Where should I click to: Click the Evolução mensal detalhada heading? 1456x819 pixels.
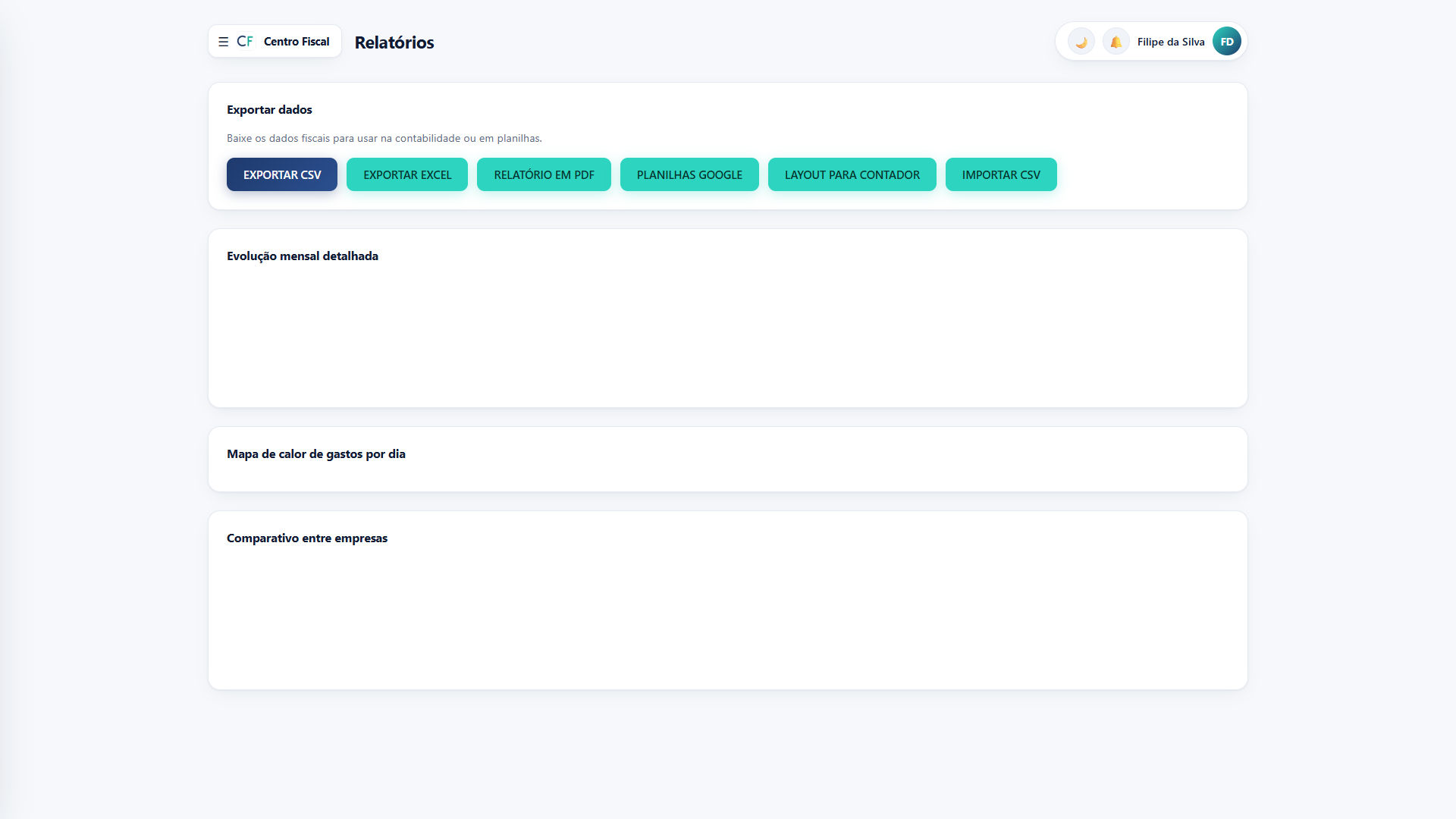(303, 256)
